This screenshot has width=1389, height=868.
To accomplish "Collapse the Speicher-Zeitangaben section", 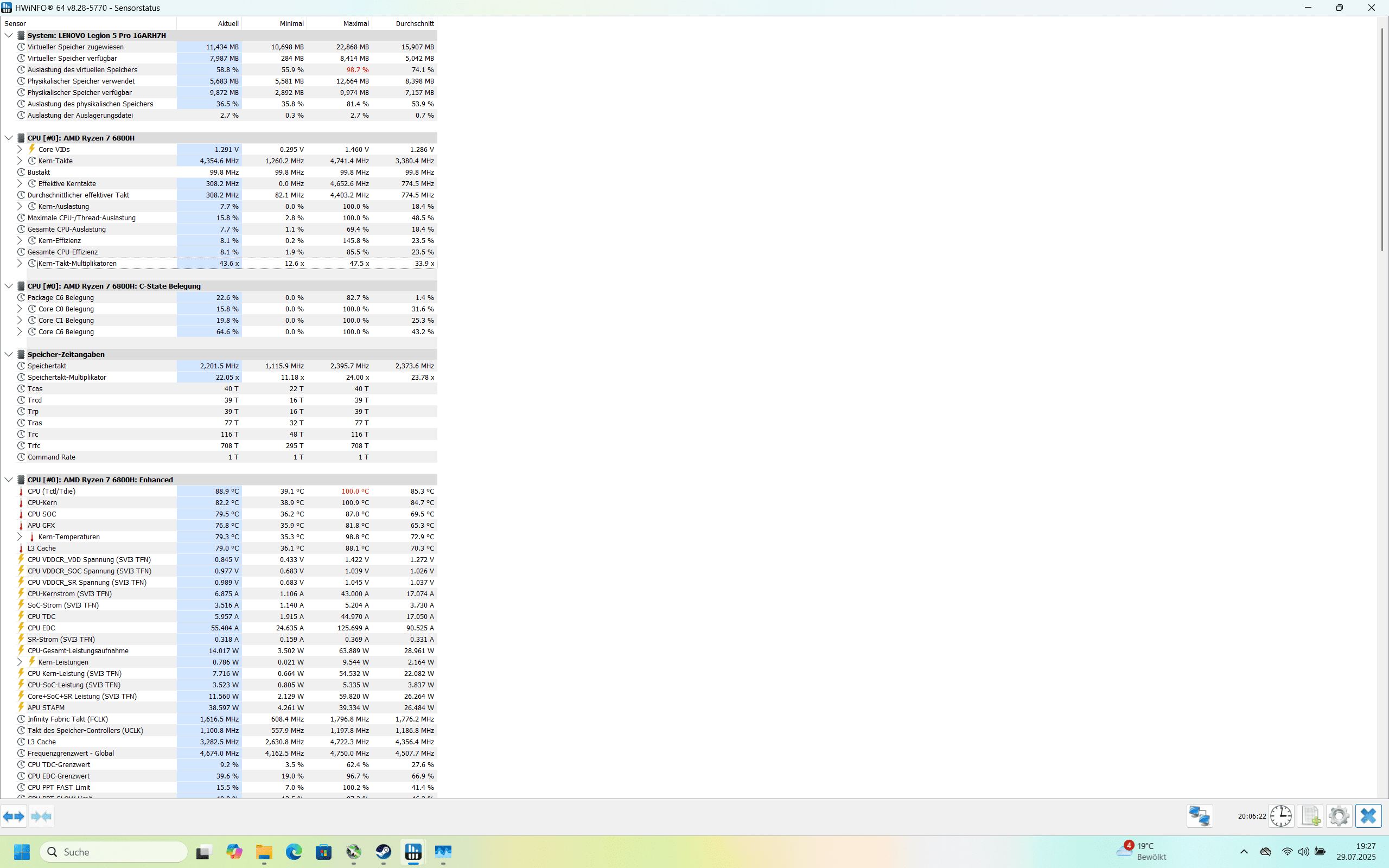I will point(9,354).
